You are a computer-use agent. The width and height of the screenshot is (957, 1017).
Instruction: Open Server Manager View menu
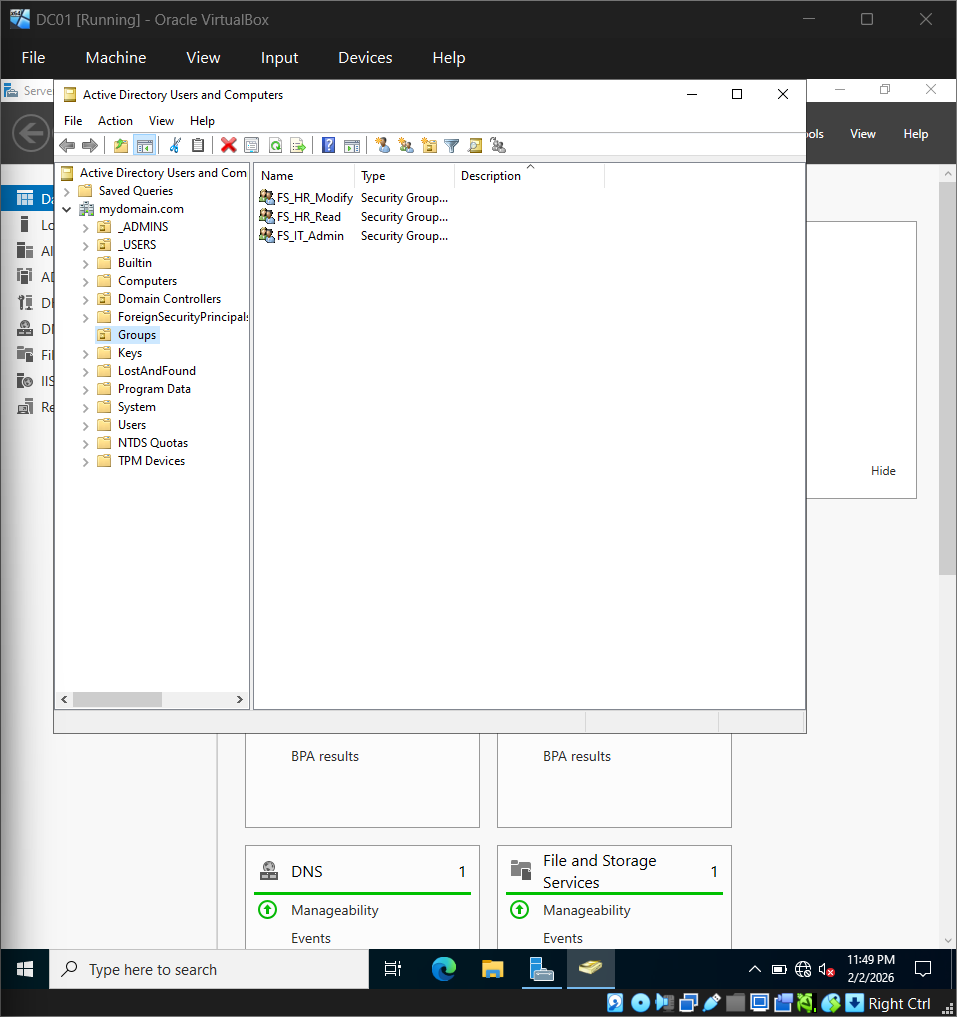point(862,134)
